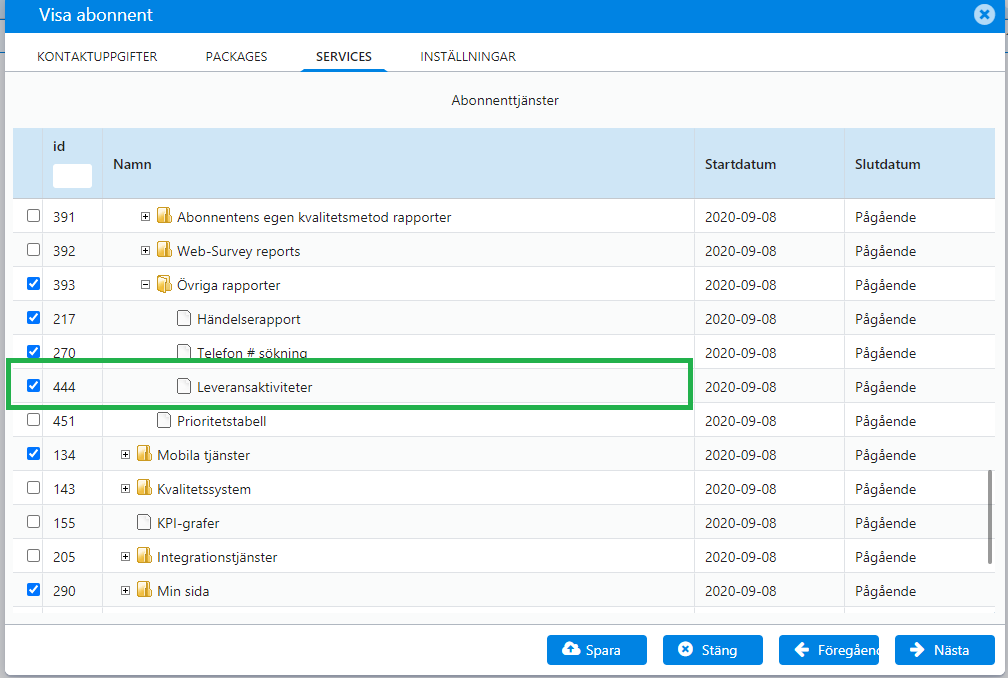Open the PACKAGES tab
The image size is (1008, 678).
(237, 57)
